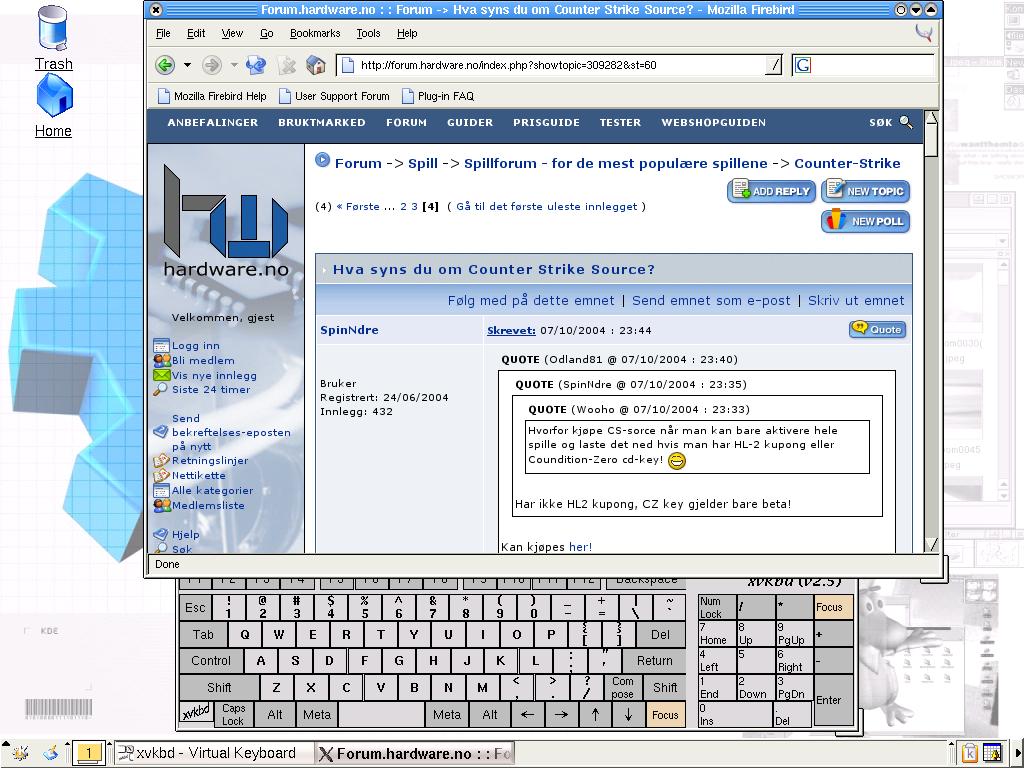Open the Help menu
The width and height of the screenshot is (1024, 768).
tap(407, 33)
